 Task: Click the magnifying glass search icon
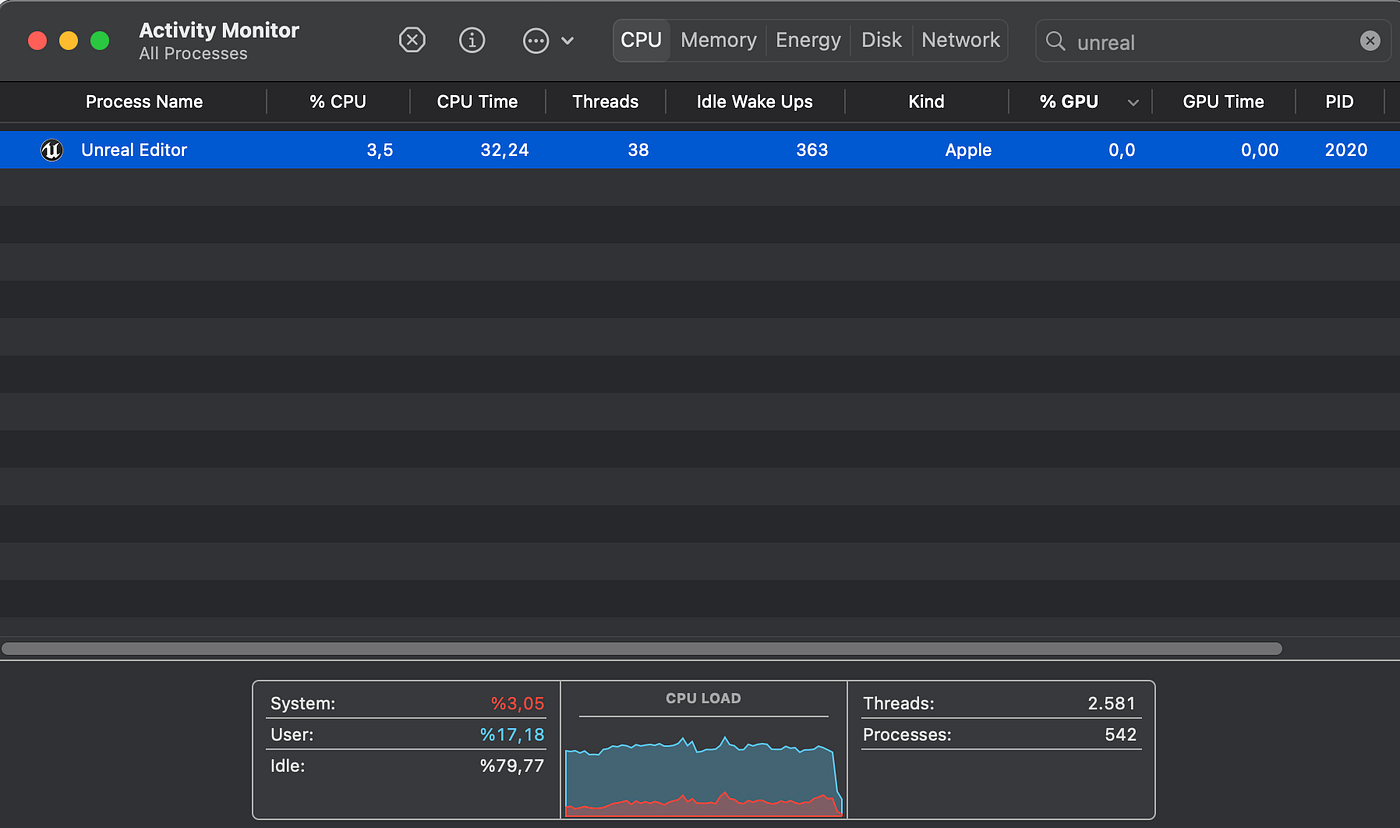[x=1055, y=41]
